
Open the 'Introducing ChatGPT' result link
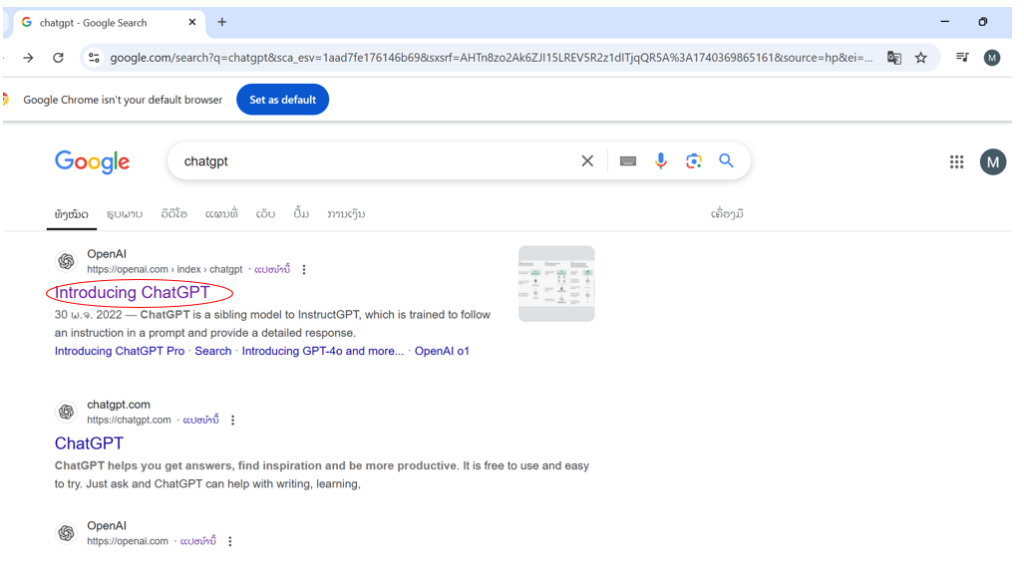(x=132, y=293)
